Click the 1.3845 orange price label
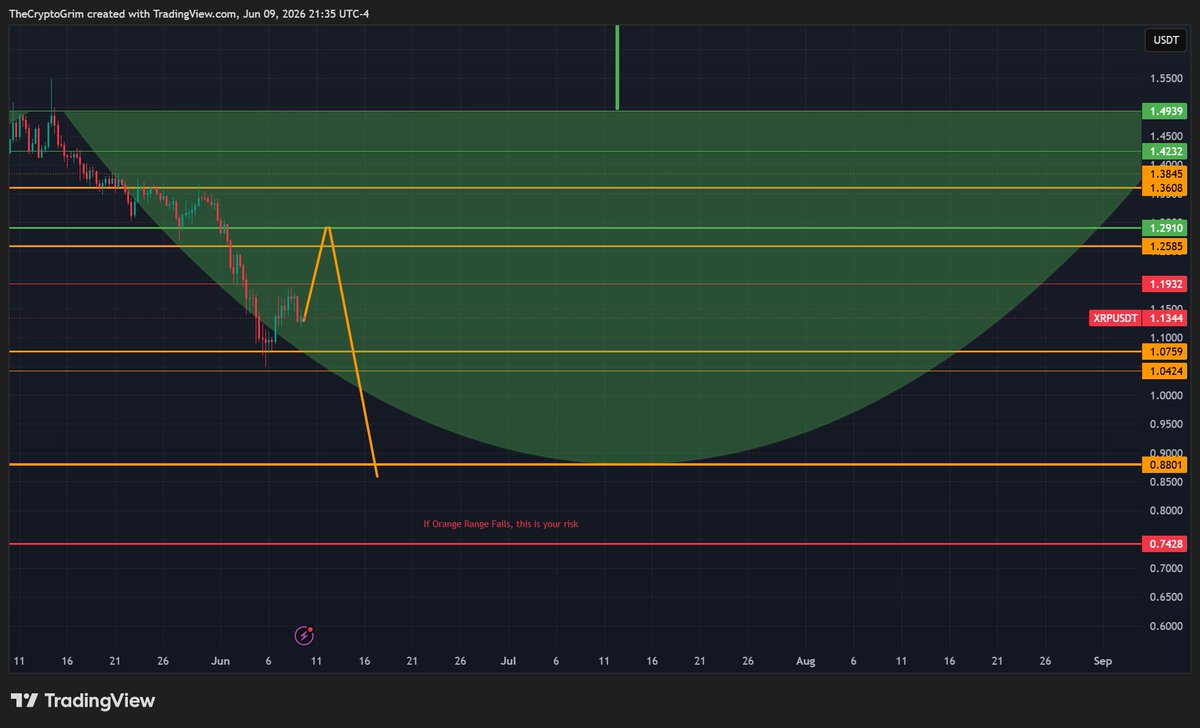1200x728 pixels. [1164, 173]
